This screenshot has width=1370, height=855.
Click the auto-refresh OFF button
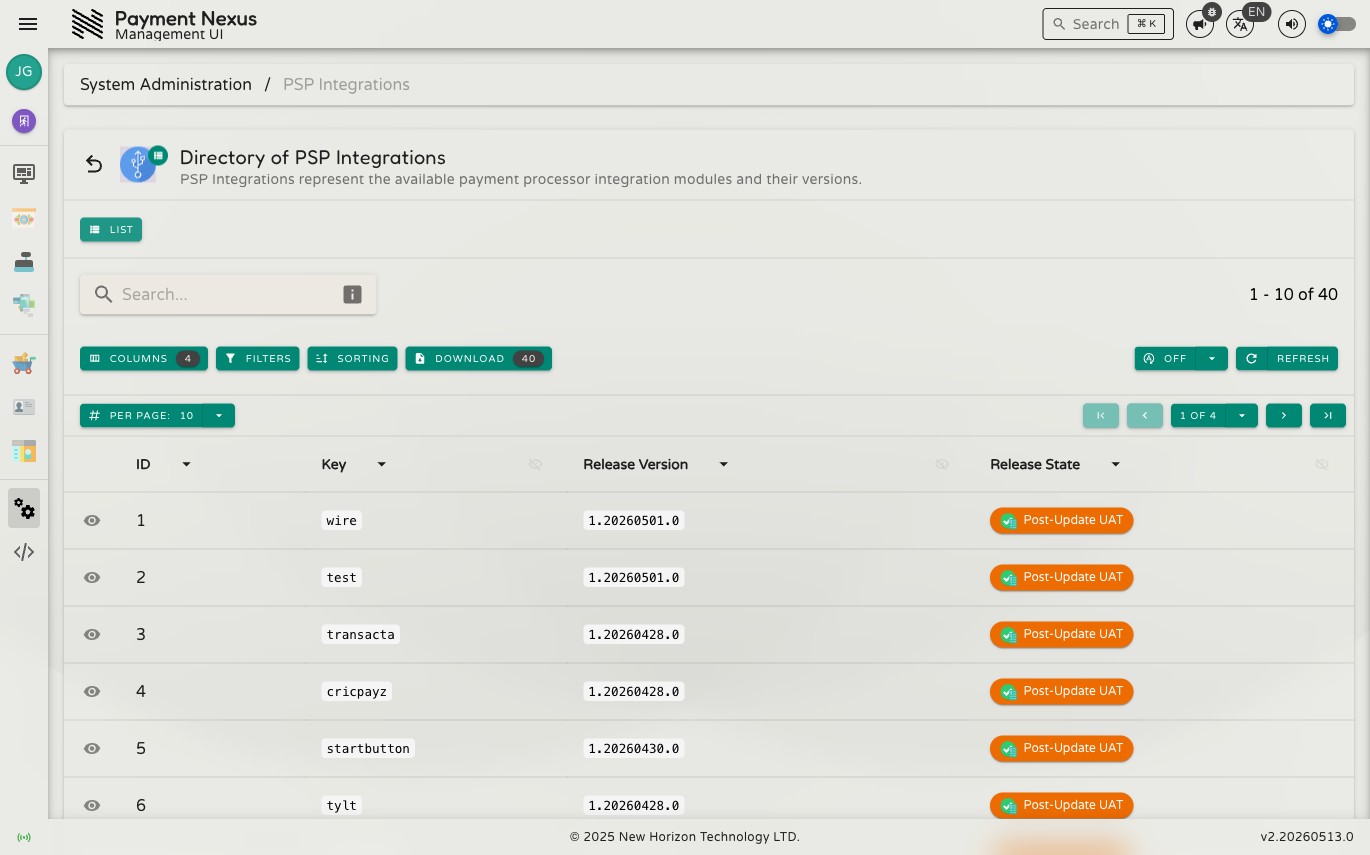tap(1165, 358)
